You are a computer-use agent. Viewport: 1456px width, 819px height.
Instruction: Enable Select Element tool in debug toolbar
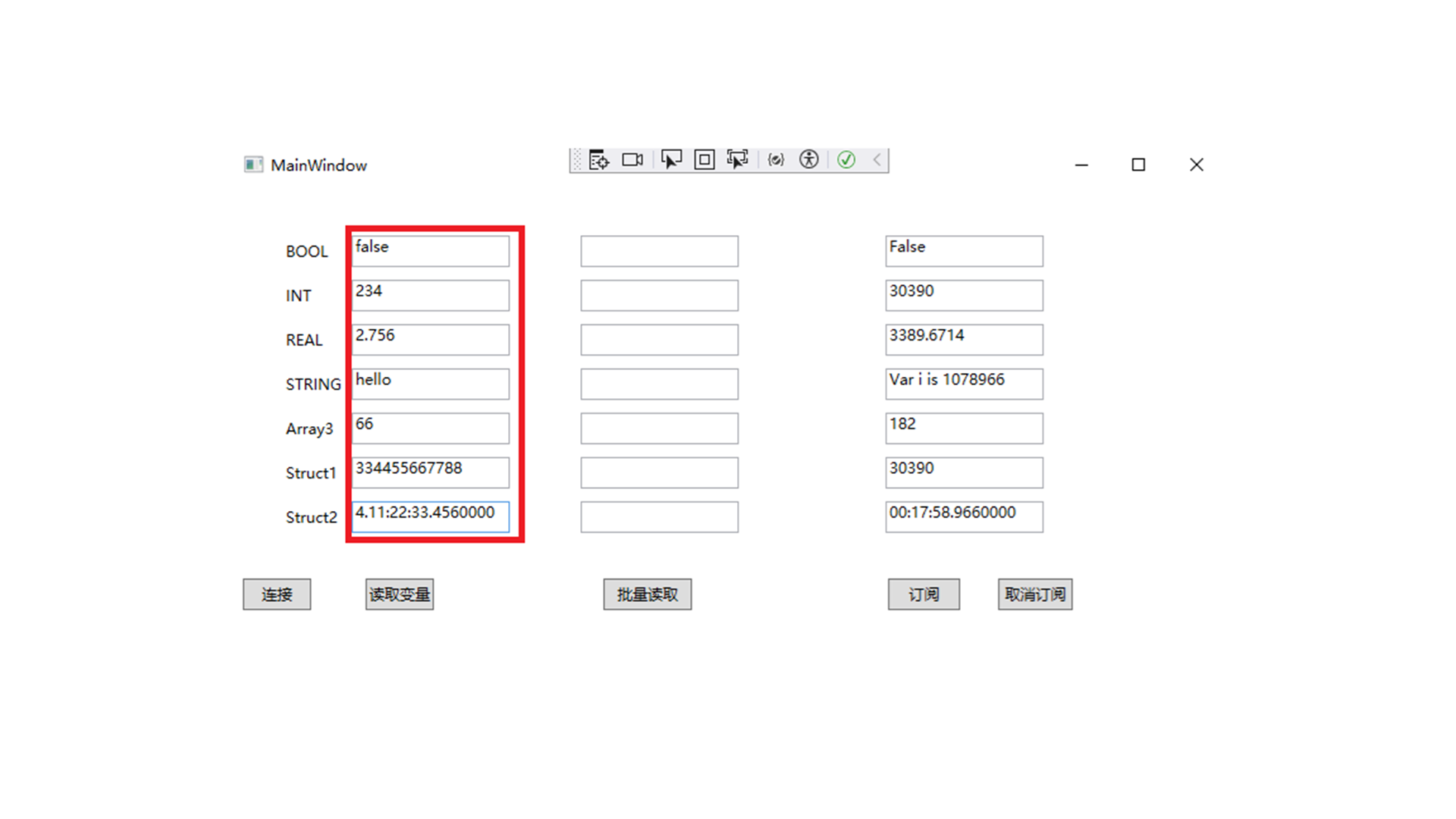pos(671,160)
